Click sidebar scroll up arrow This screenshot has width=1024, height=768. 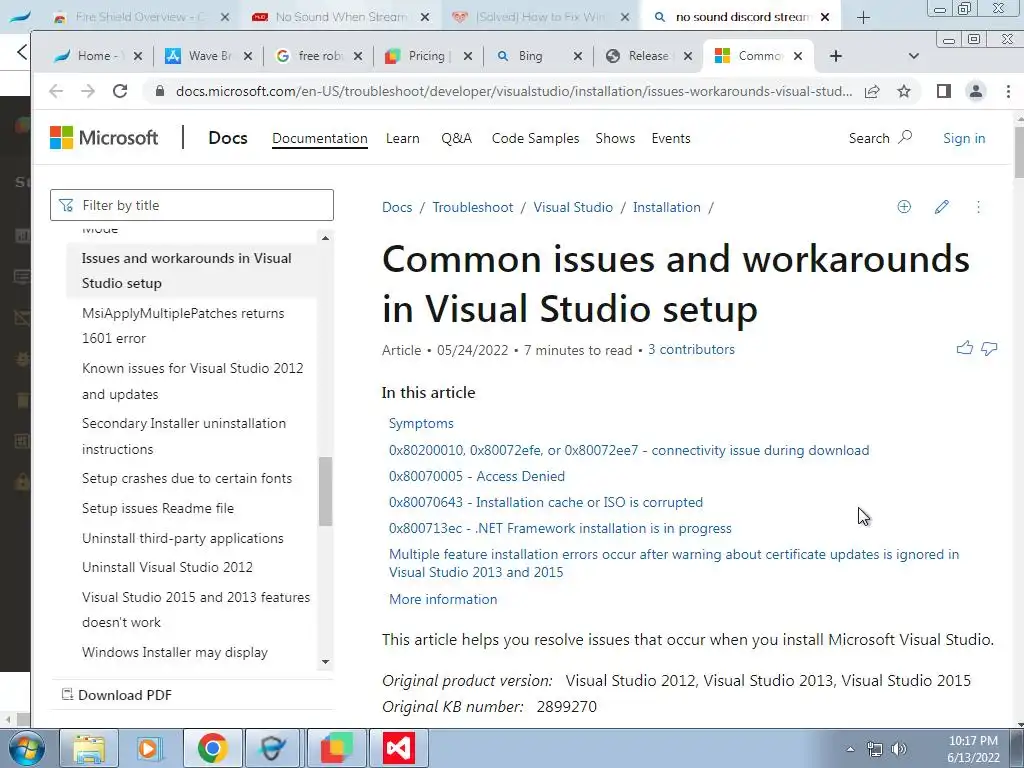coord(325,238)
